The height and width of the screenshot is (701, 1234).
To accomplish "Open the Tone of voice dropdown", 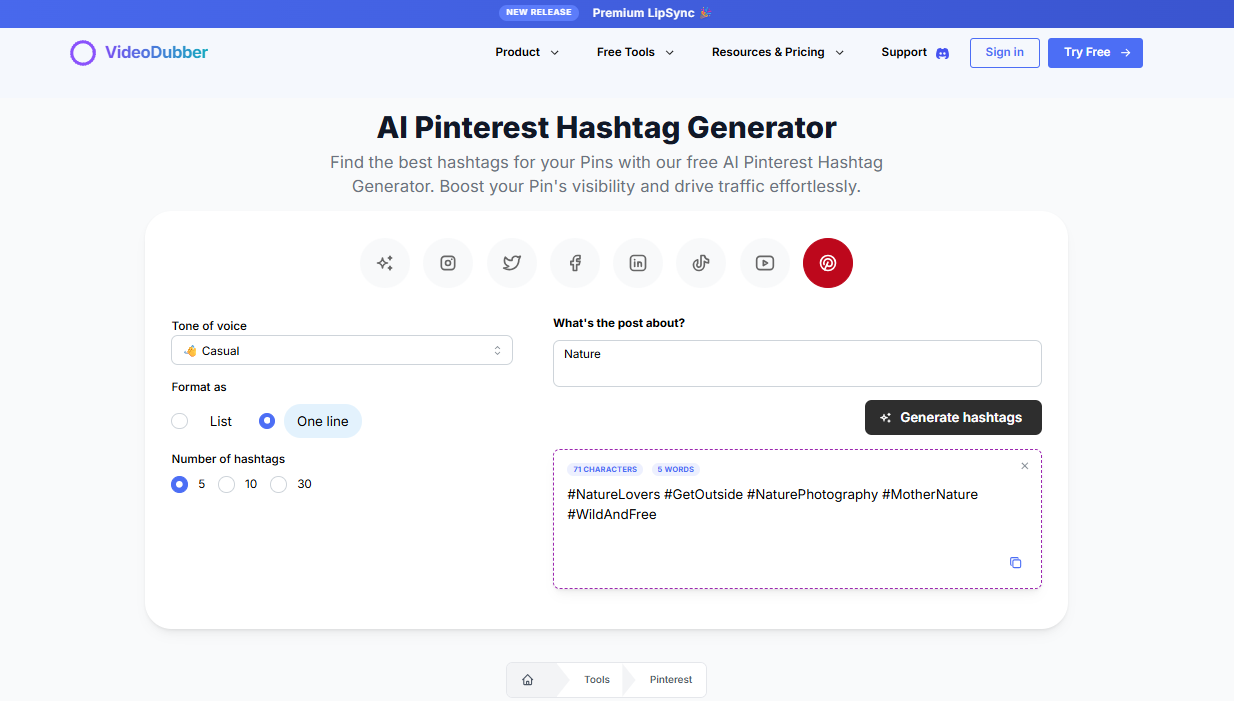I will tap(342, 350).
